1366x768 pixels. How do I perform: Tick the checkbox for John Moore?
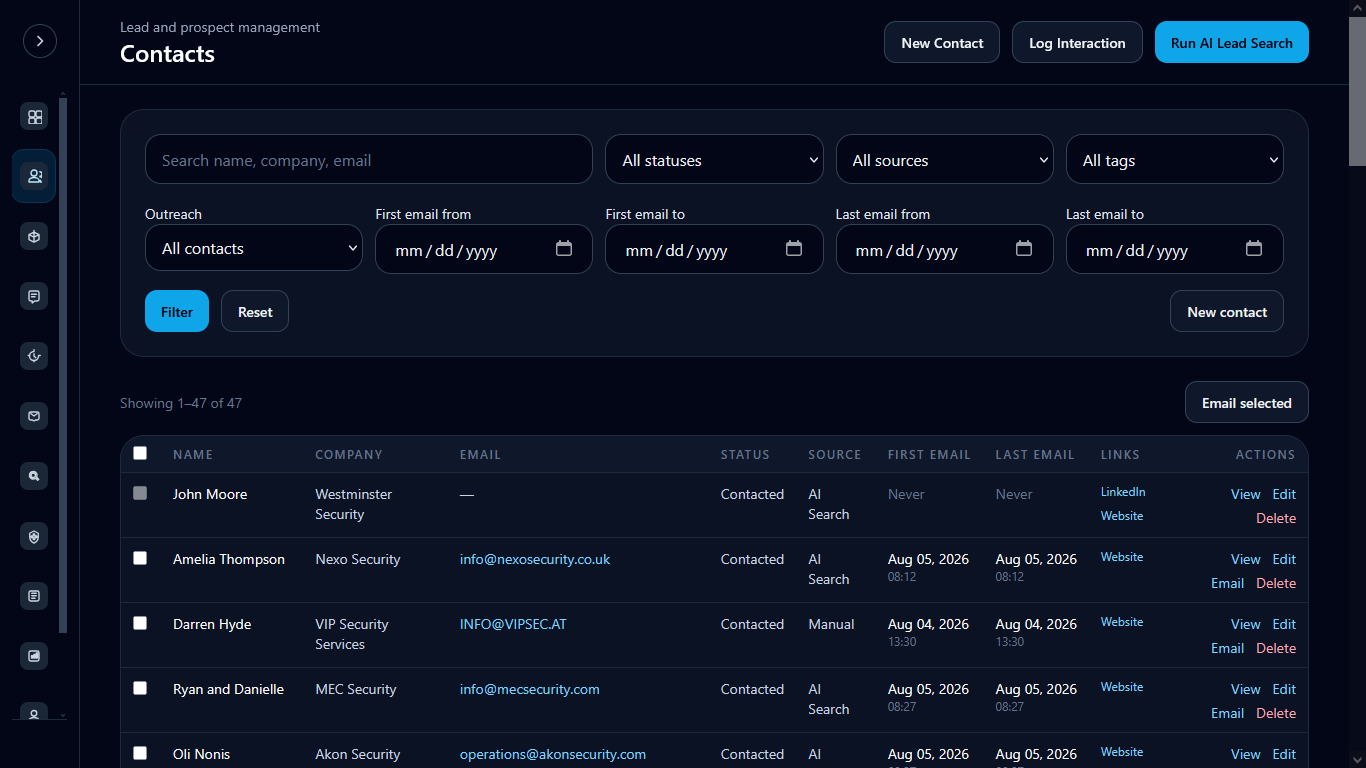tap(140, 493)
